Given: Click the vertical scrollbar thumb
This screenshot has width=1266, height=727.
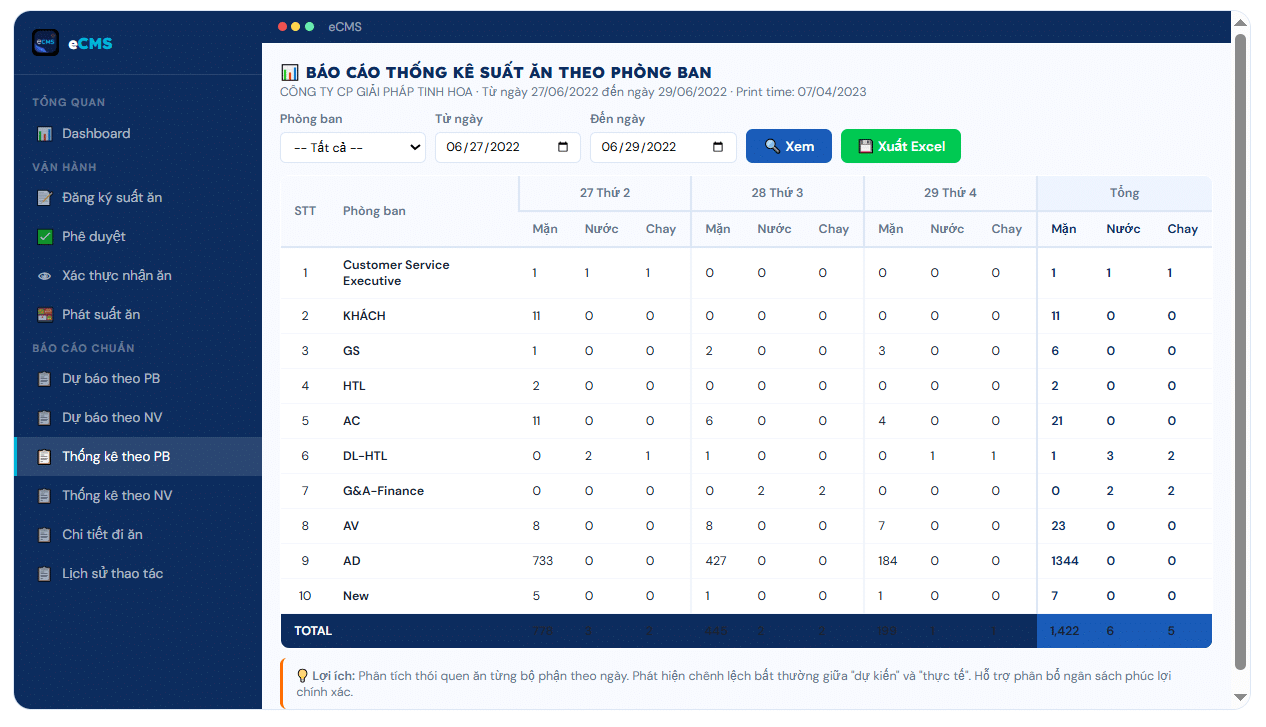Looking at the screenshot, I should tap(1241, 352).
